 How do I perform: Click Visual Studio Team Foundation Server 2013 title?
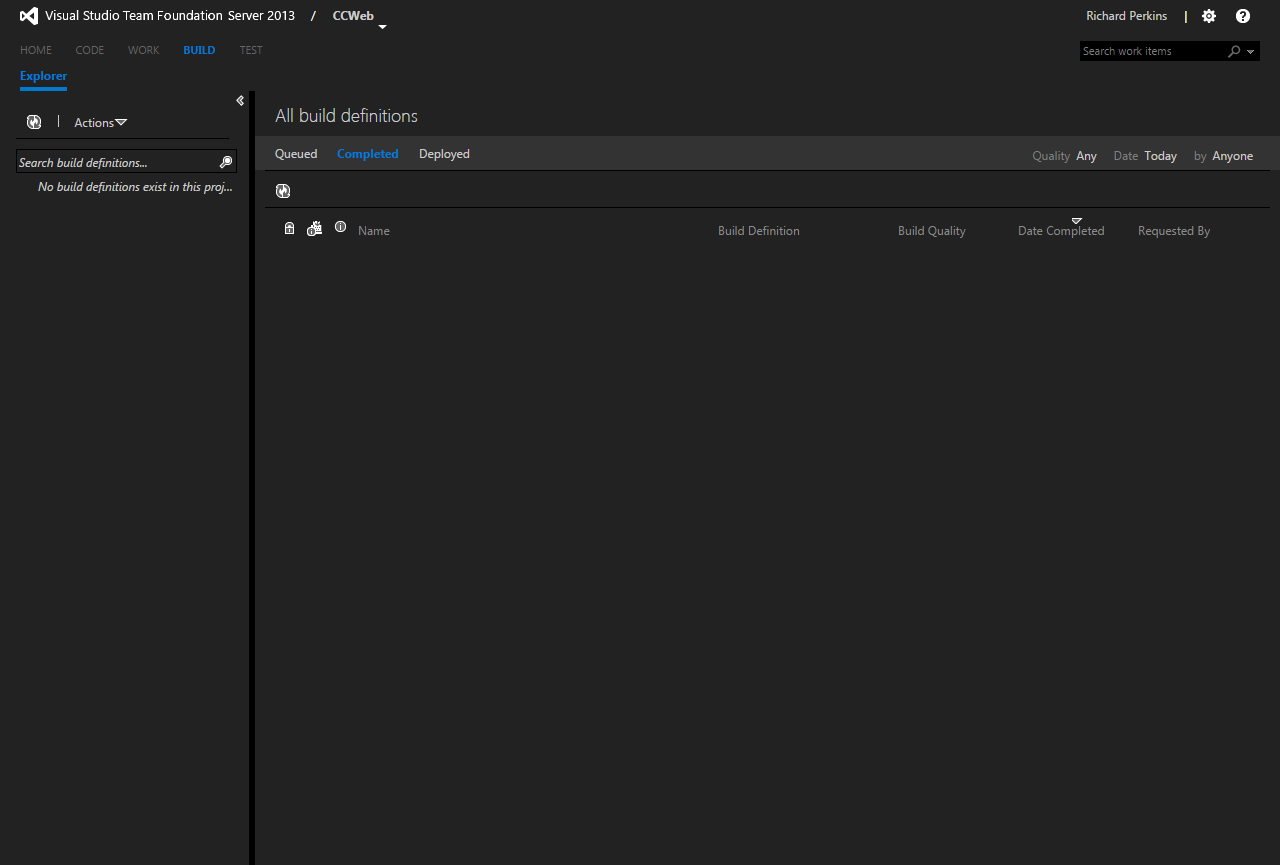(170, 16)
